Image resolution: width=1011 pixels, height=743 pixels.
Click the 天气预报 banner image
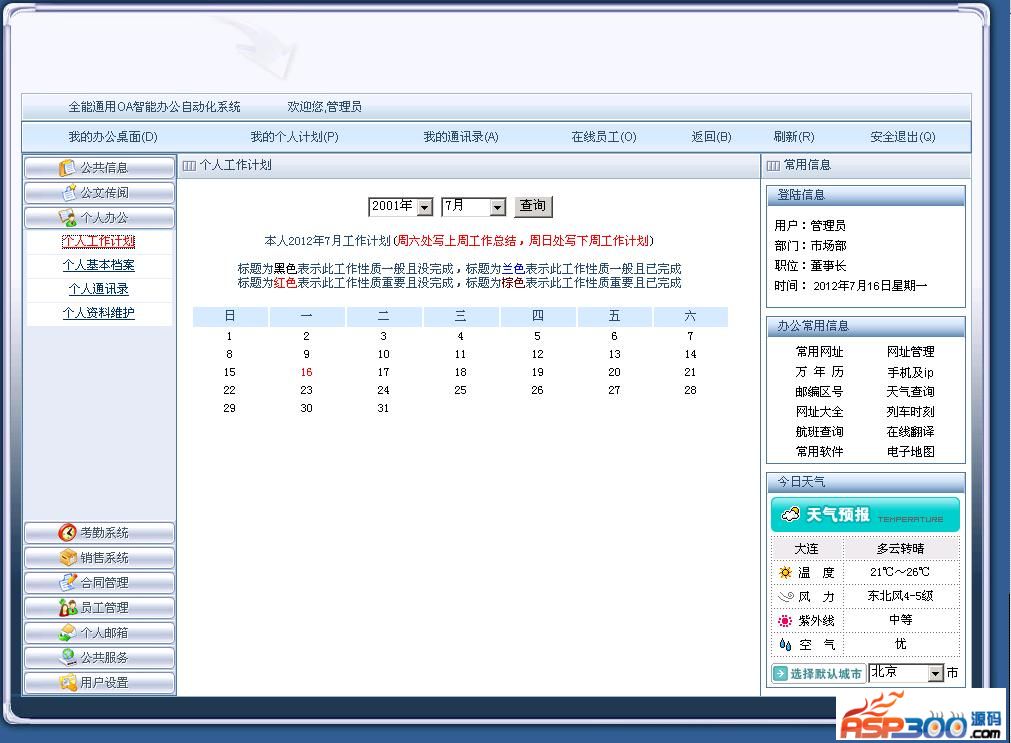coord(865,515)
